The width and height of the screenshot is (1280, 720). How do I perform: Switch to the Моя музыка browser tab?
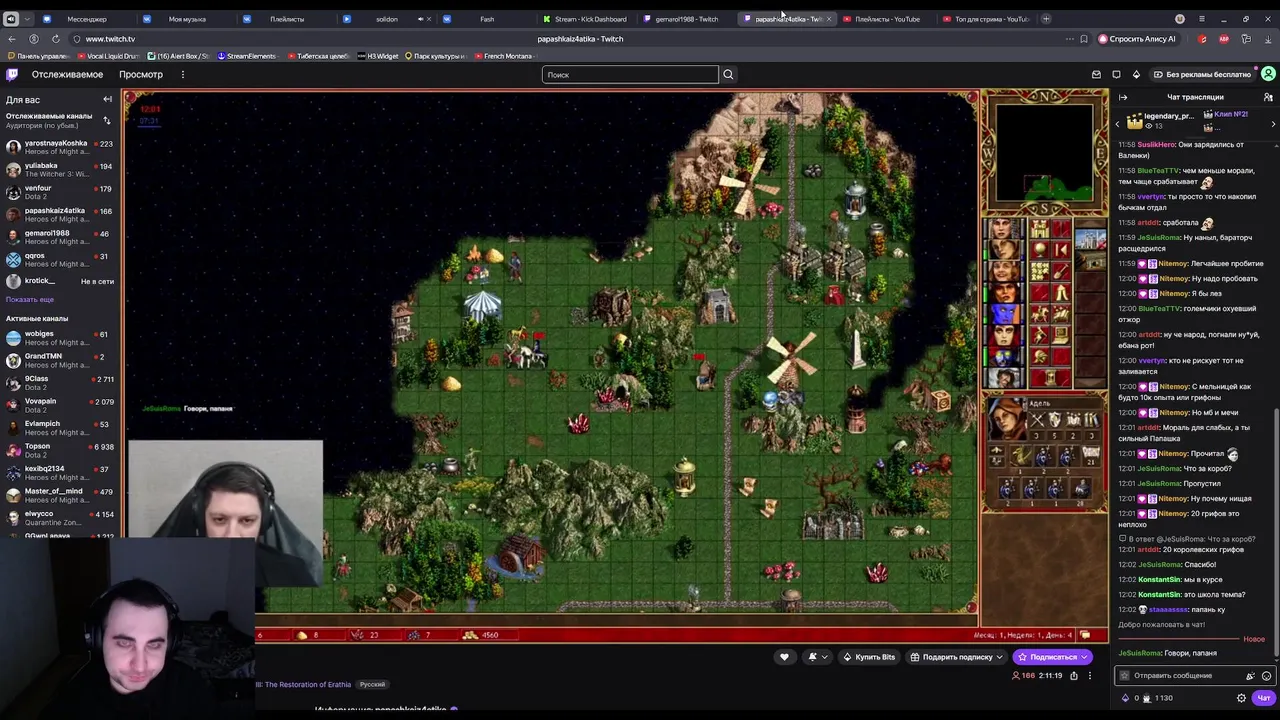click(x=187, y=19)
